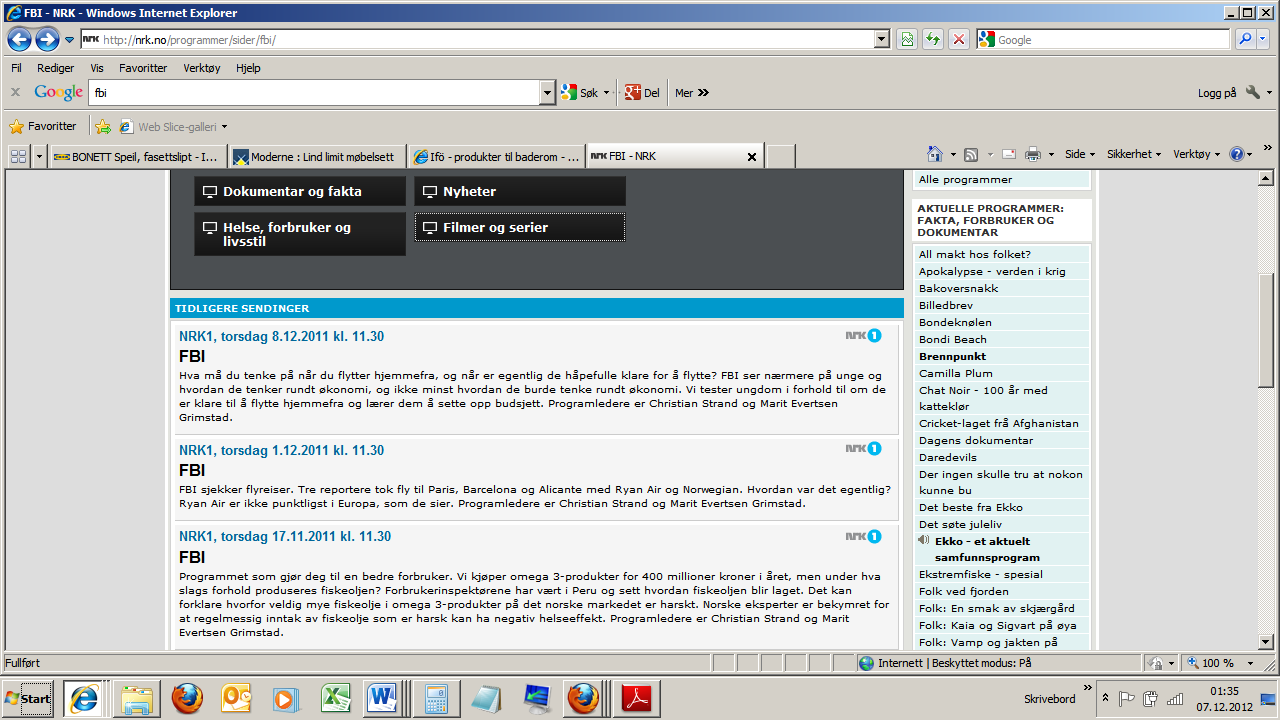The height and width of the screenshot is (720, 1280).
Task: Open Calculator from the taskbar
Action: (435, 698)
